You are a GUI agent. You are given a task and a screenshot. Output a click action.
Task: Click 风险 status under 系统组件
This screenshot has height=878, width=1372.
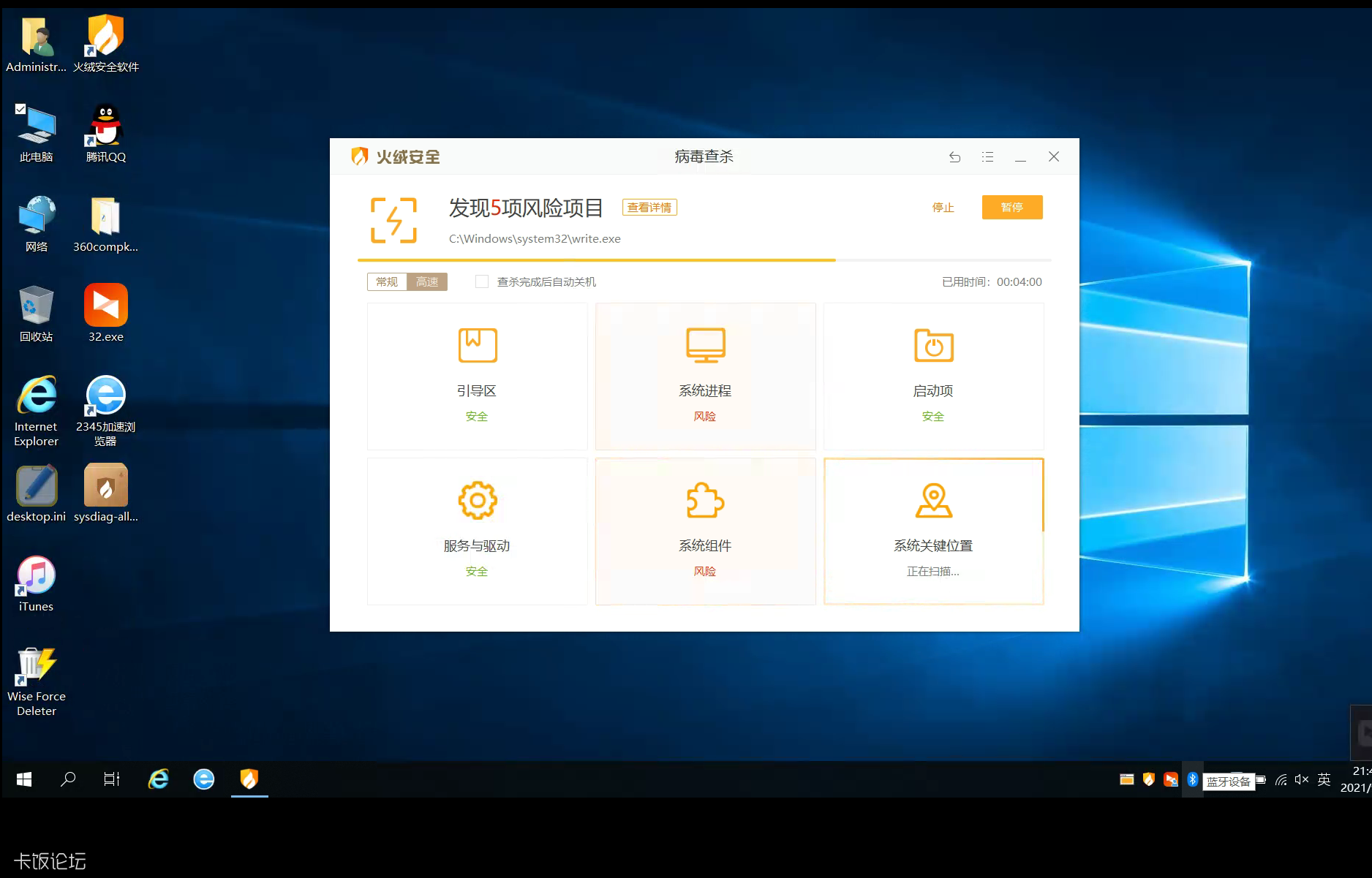[705, 572]
